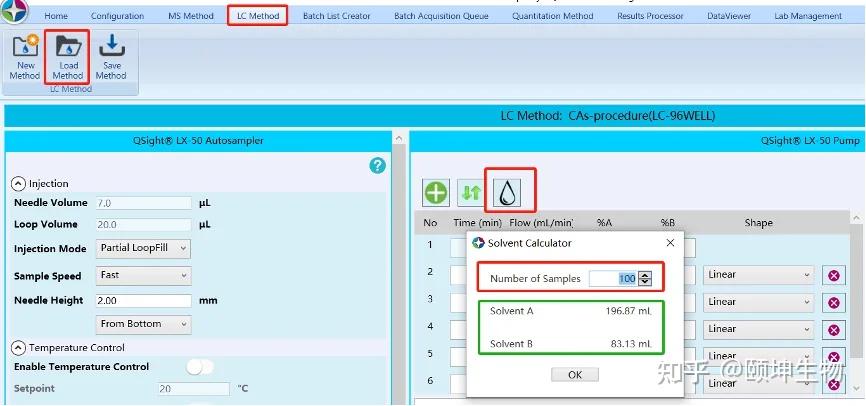Open the From Bottom dropdown
This screenshot has height=406, width=866.
pos(143,324)
